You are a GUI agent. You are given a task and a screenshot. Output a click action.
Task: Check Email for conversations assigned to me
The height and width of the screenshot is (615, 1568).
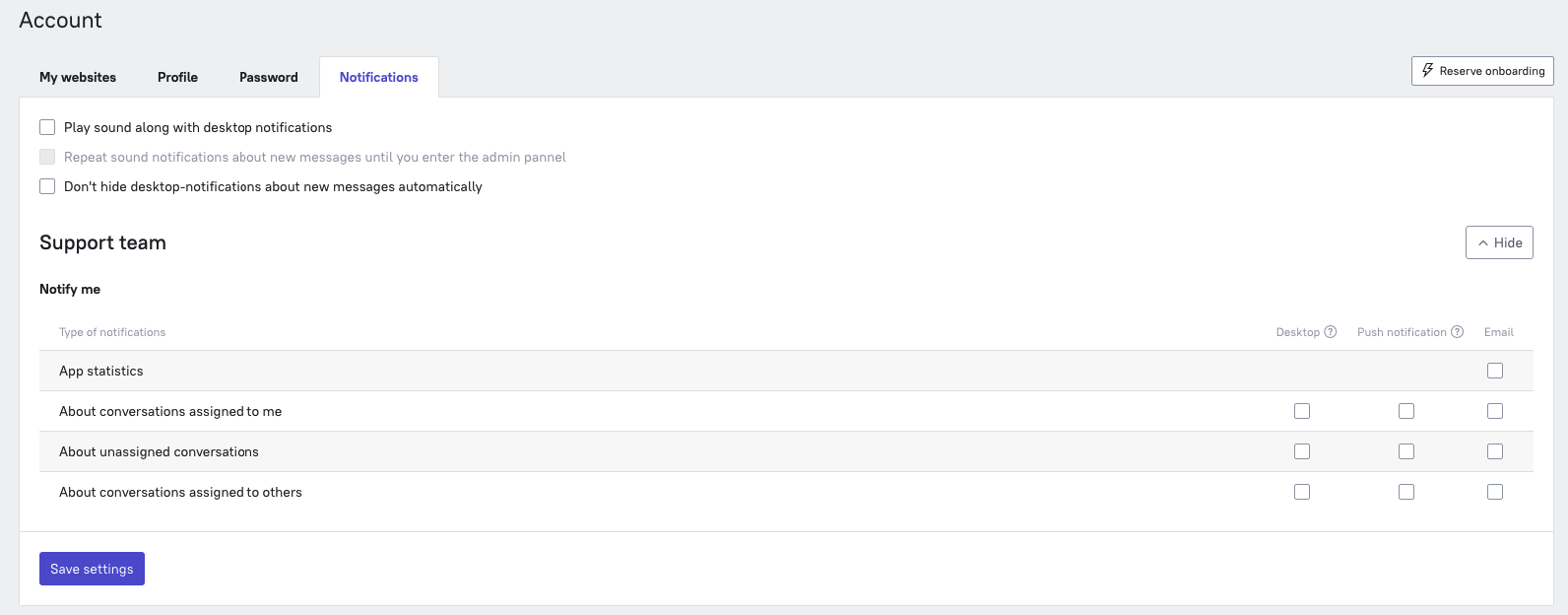point(1495,411)
